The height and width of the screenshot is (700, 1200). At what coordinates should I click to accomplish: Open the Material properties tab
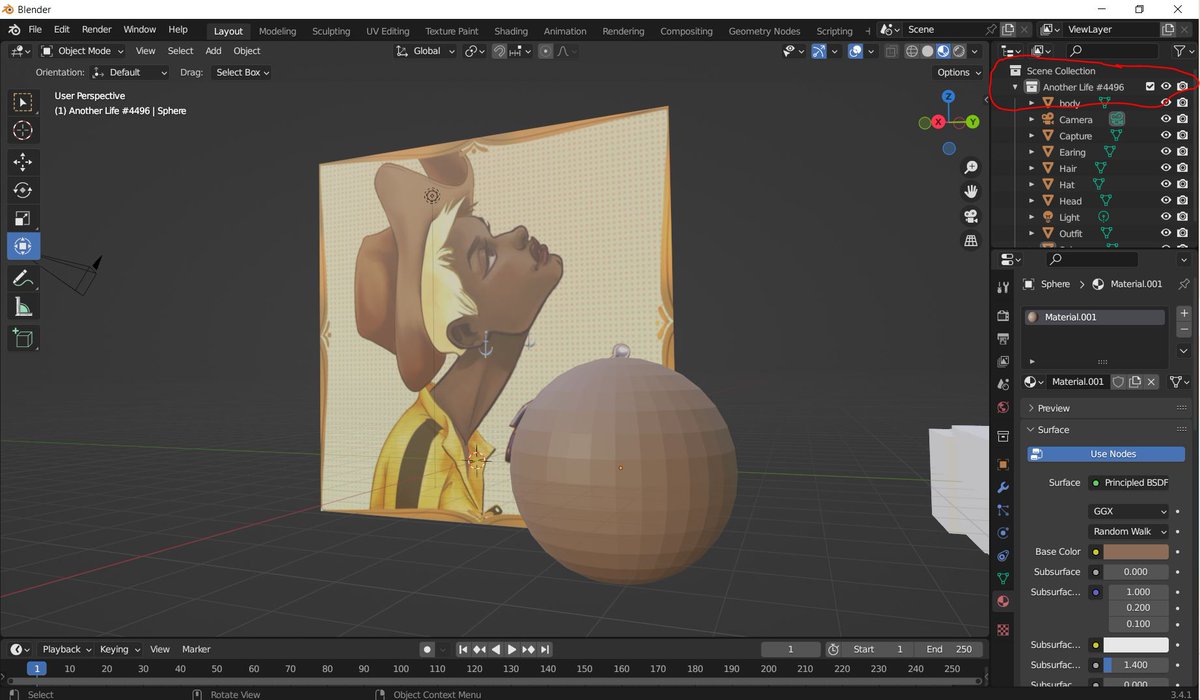click(x=1003, y=601)
